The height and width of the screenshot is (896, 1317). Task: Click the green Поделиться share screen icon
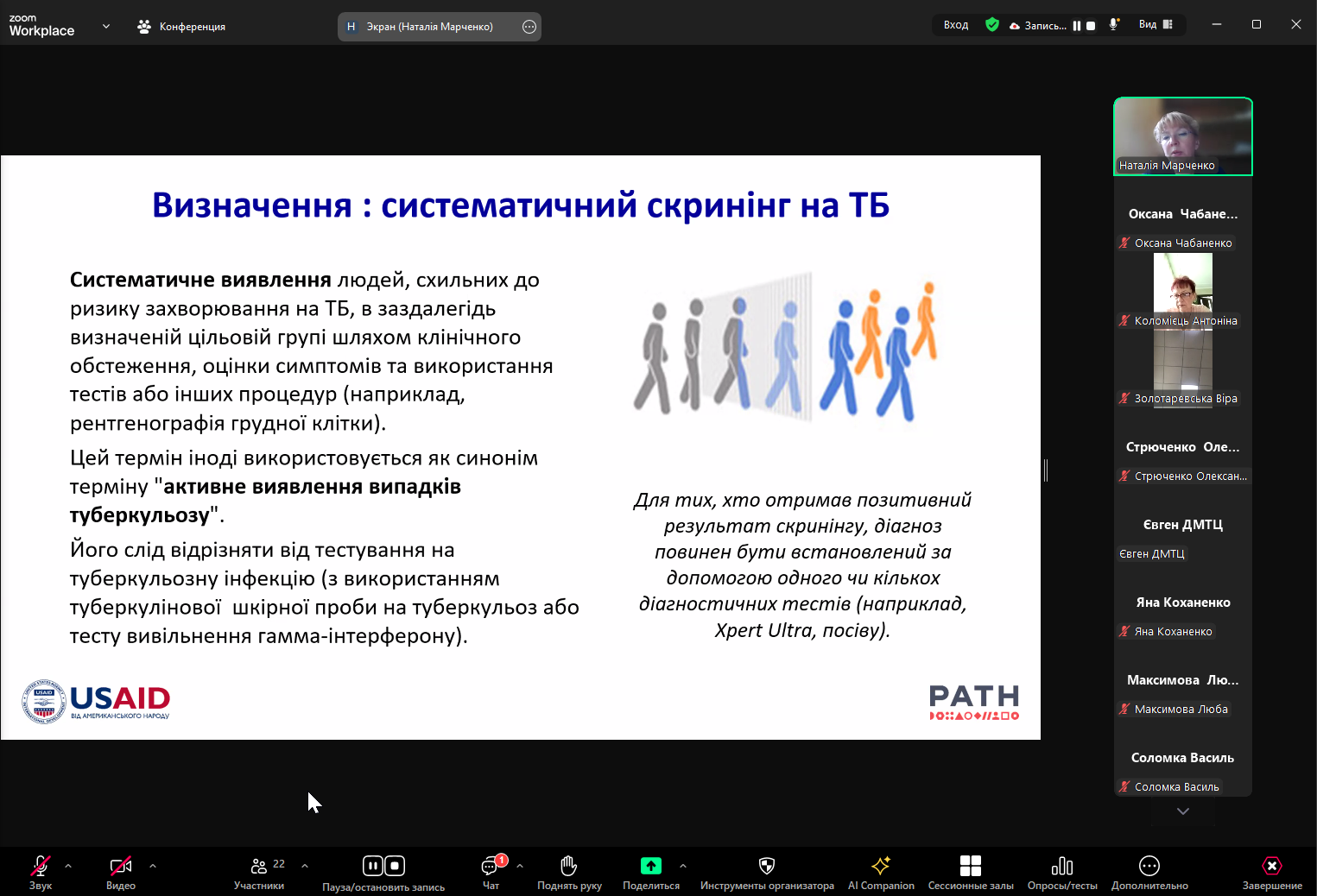650,866
